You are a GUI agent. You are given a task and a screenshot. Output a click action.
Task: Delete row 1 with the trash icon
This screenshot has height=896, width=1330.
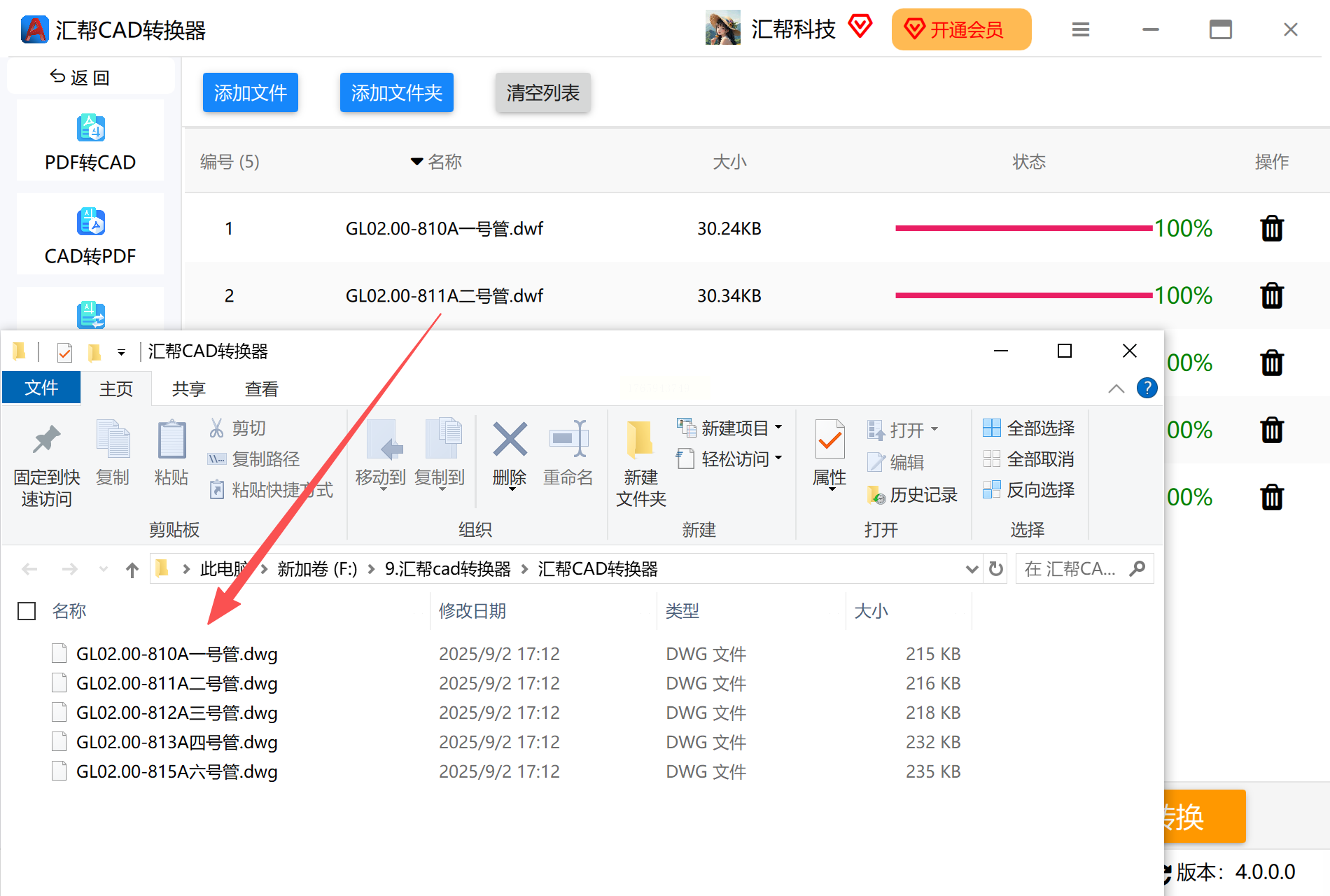pyautogui.click(x=1272, y=228)
